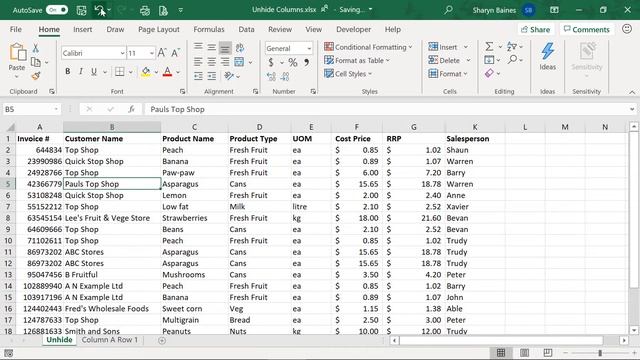640x360 pixels.
Task: Open the Borders dropdown arrow
Action: coord(131,72)
